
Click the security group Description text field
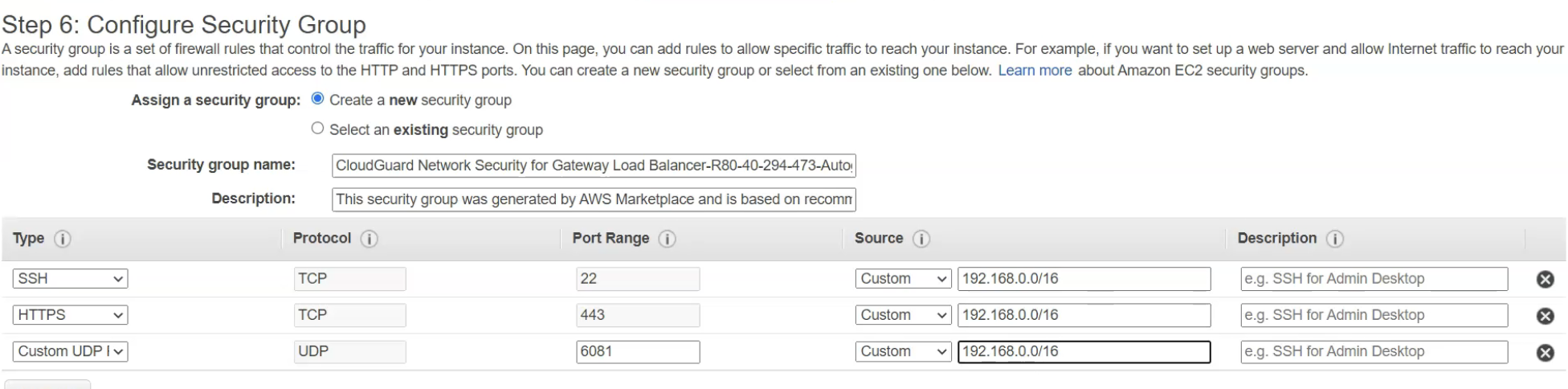pyautogui.click(x=594, y=199)
